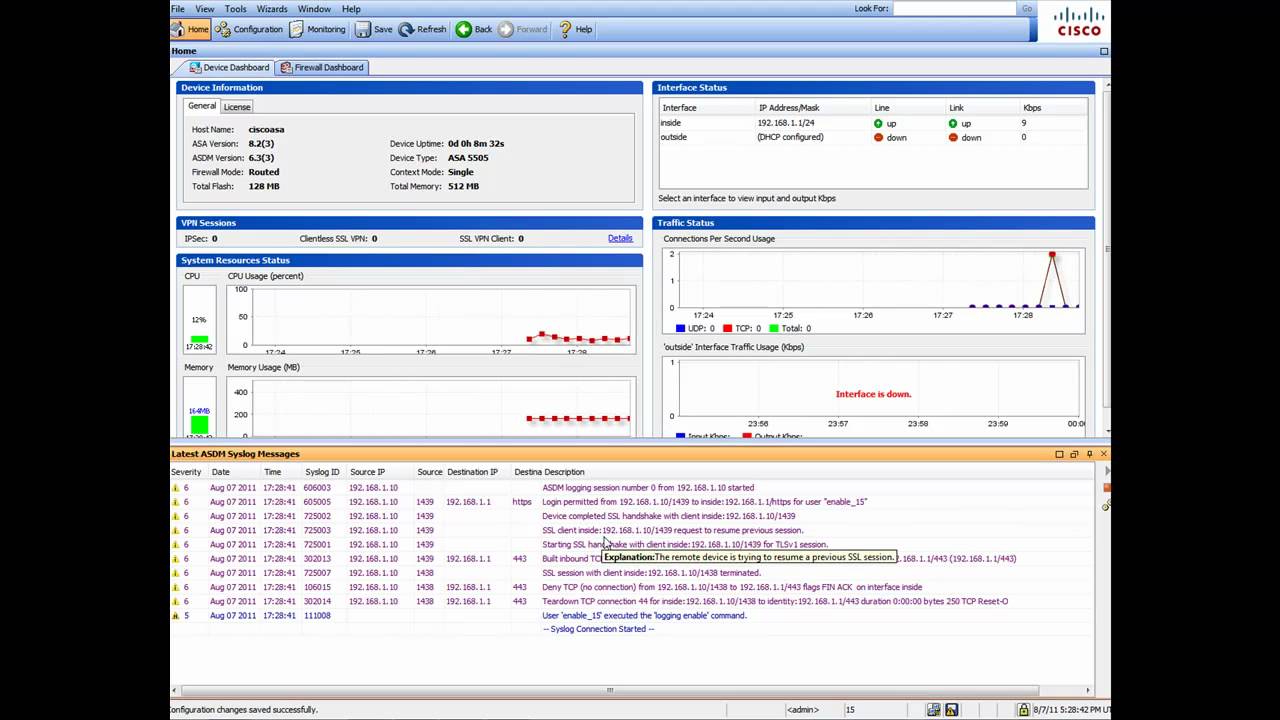
Task: Click the outside line down status icon
Action: [x=878, y=137]
